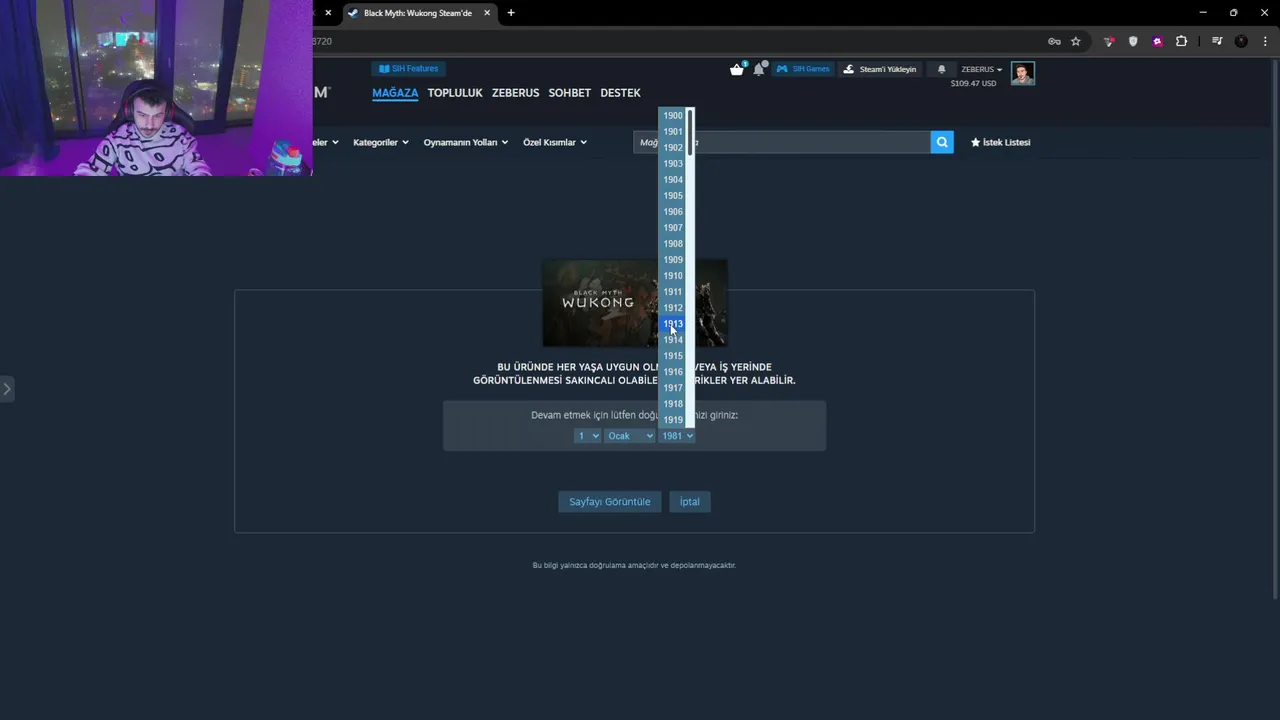This screenshot has width=1280, height=720.
Task: Select year 1919 in list
Action: (673, 420)
